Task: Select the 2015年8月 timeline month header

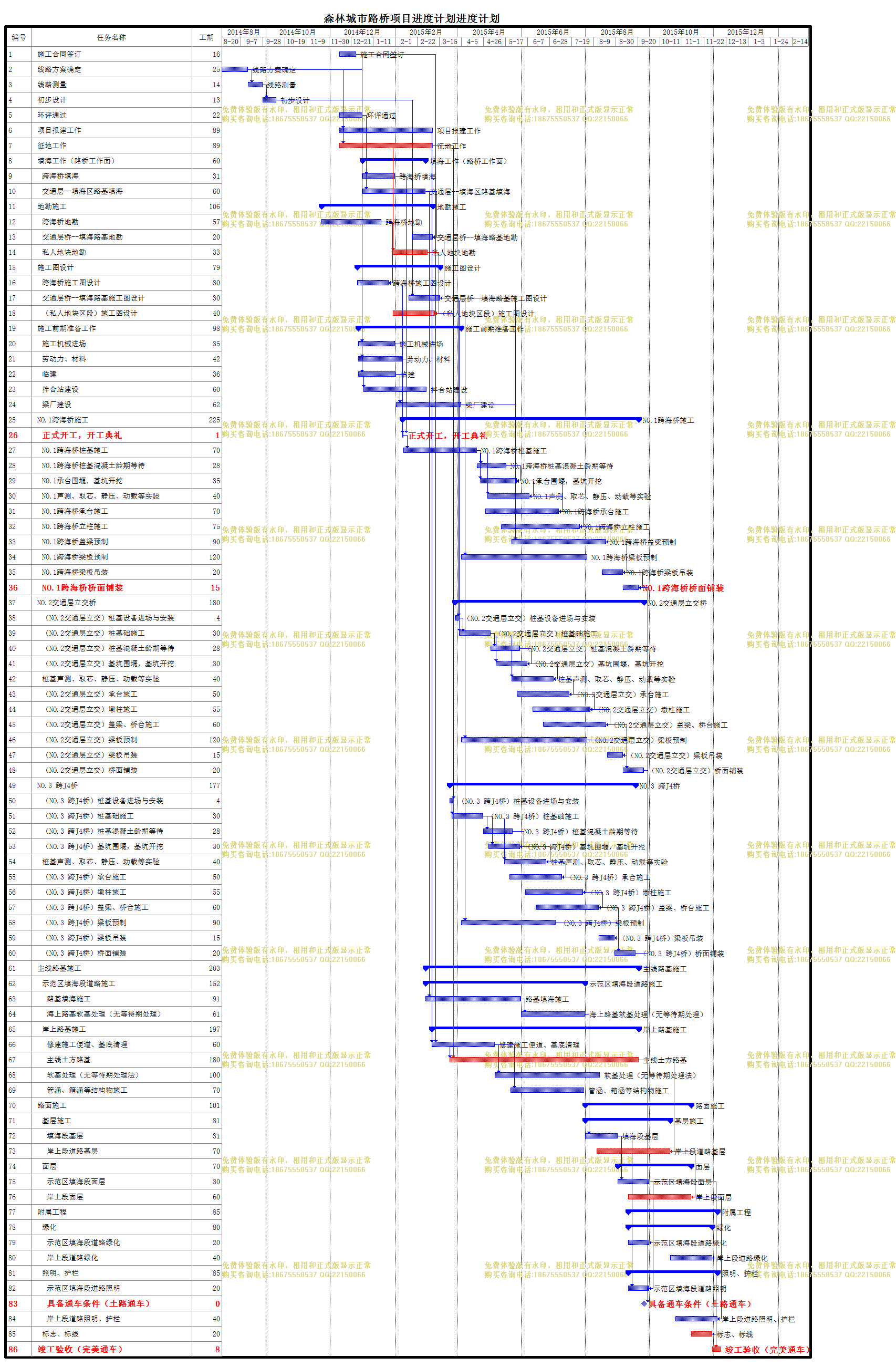Action: (x=617, y=32)
